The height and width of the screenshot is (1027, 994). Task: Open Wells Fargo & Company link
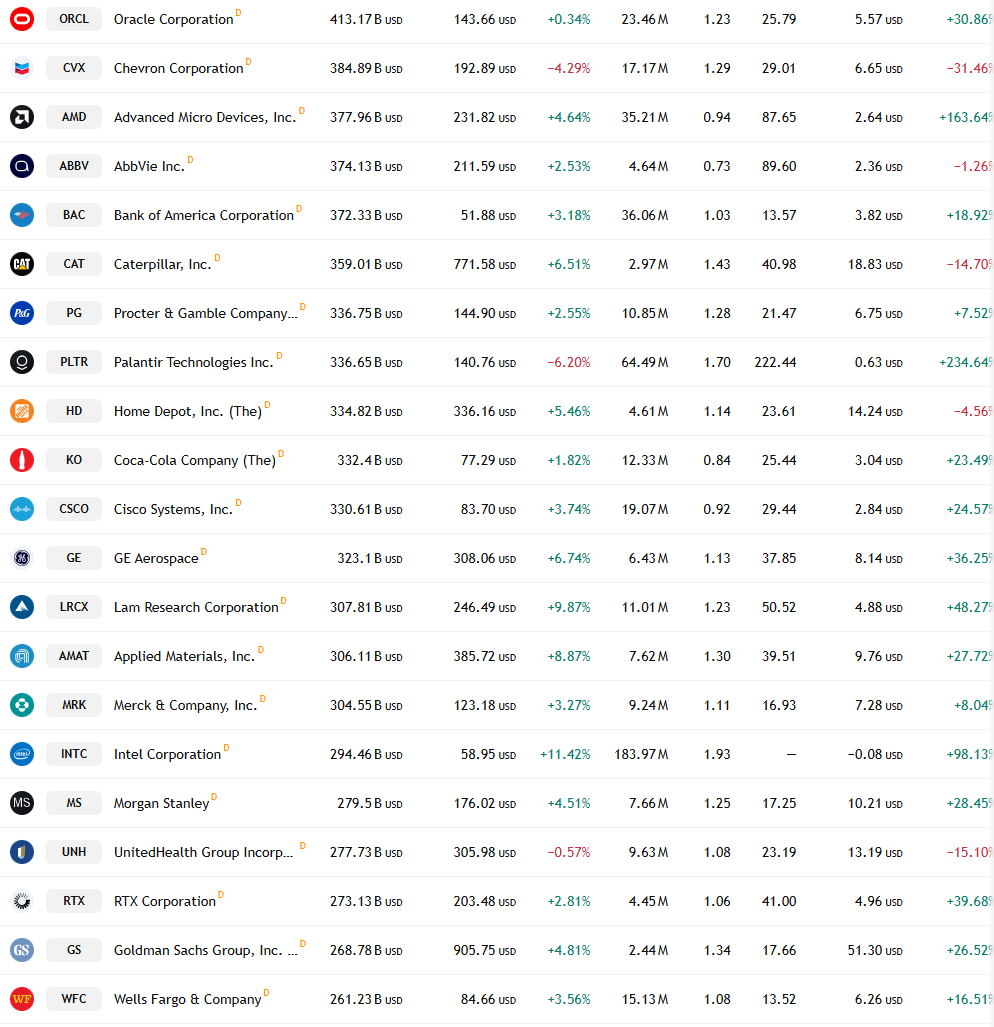click(187, 1000)
